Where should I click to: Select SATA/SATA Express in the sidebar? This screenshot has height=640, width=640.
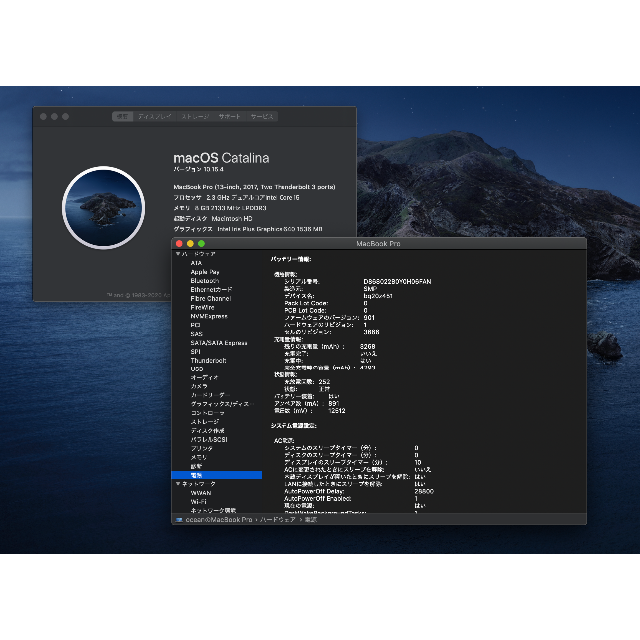point(219,343)
